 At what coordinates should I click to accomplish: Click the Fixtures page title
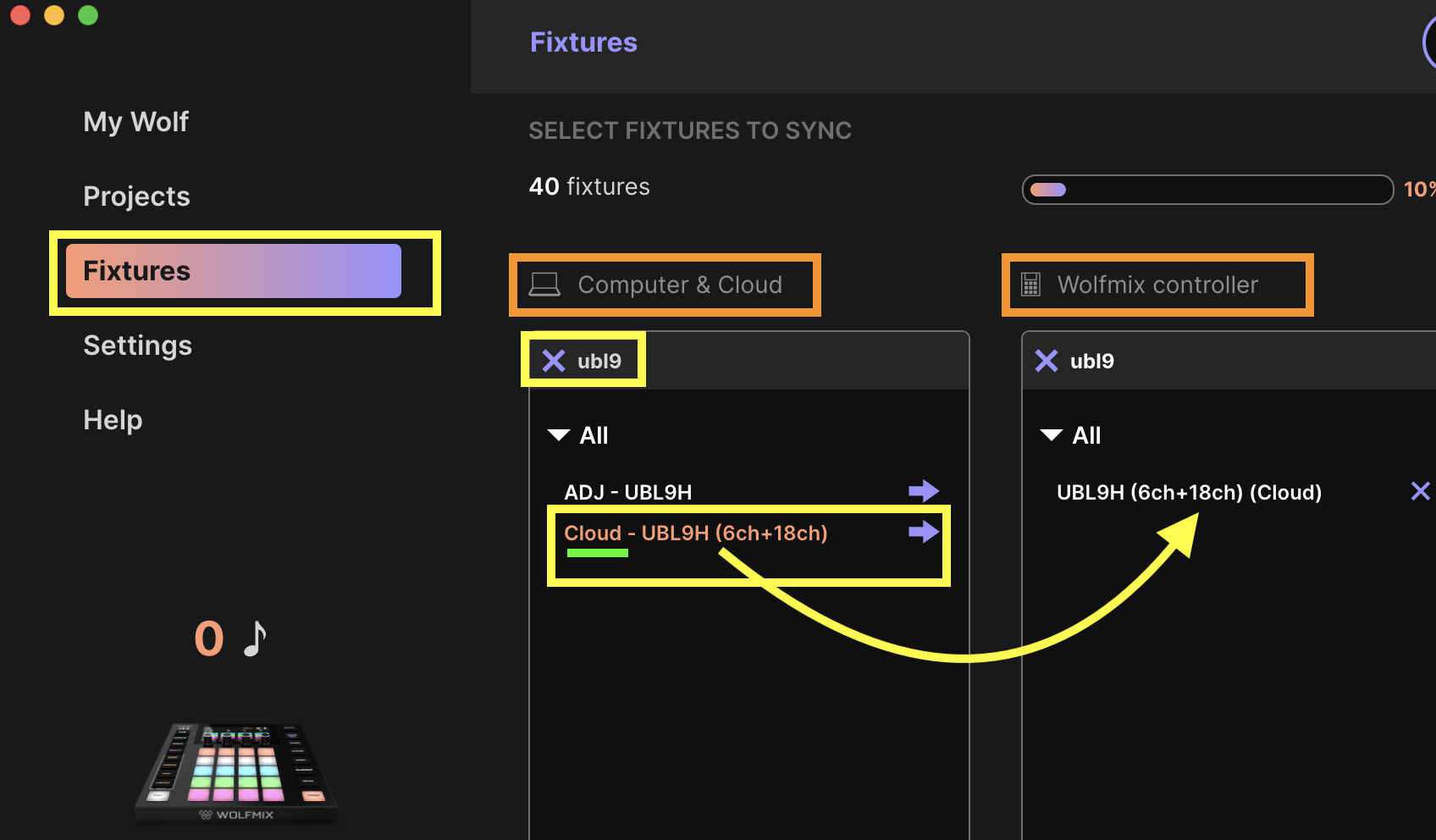(x=583, y=42)
